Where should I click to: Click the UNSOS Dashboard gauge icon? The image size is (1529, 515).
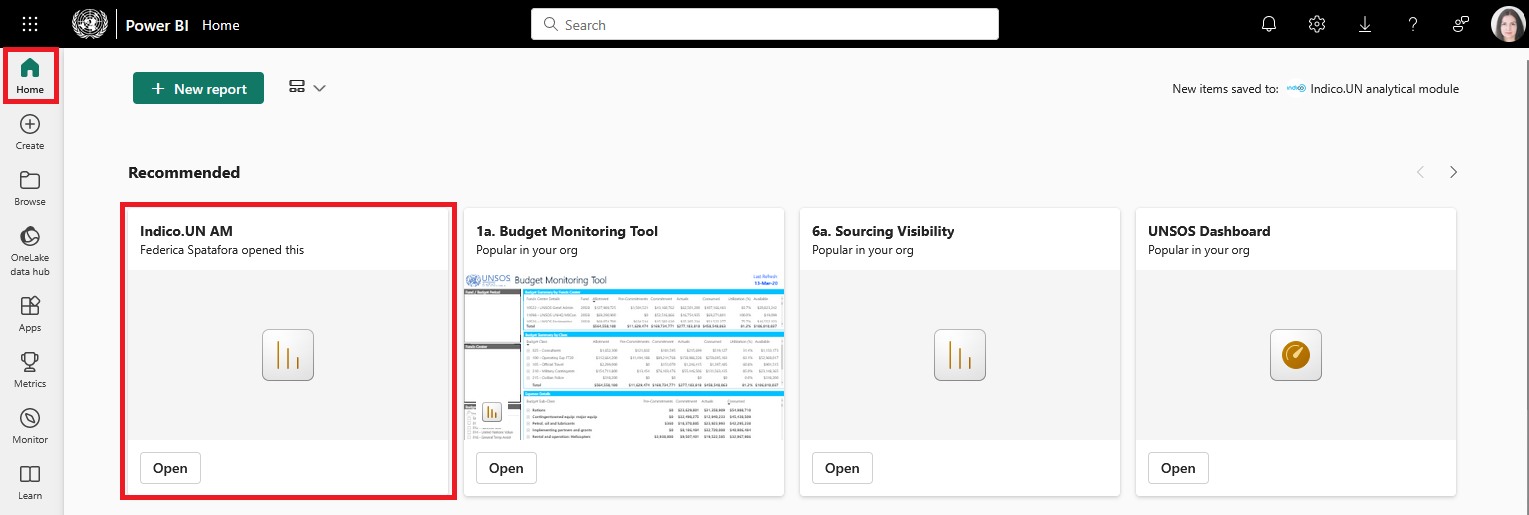click(1296, 355)
